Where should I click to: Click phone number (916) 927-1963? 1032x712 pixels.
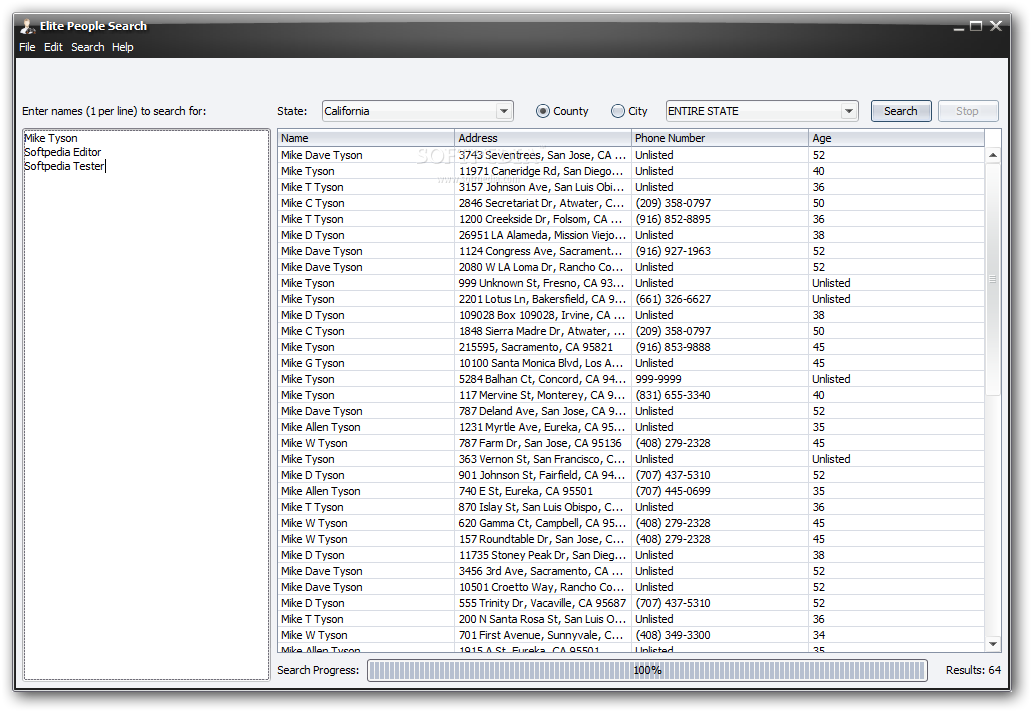point(673,251)
